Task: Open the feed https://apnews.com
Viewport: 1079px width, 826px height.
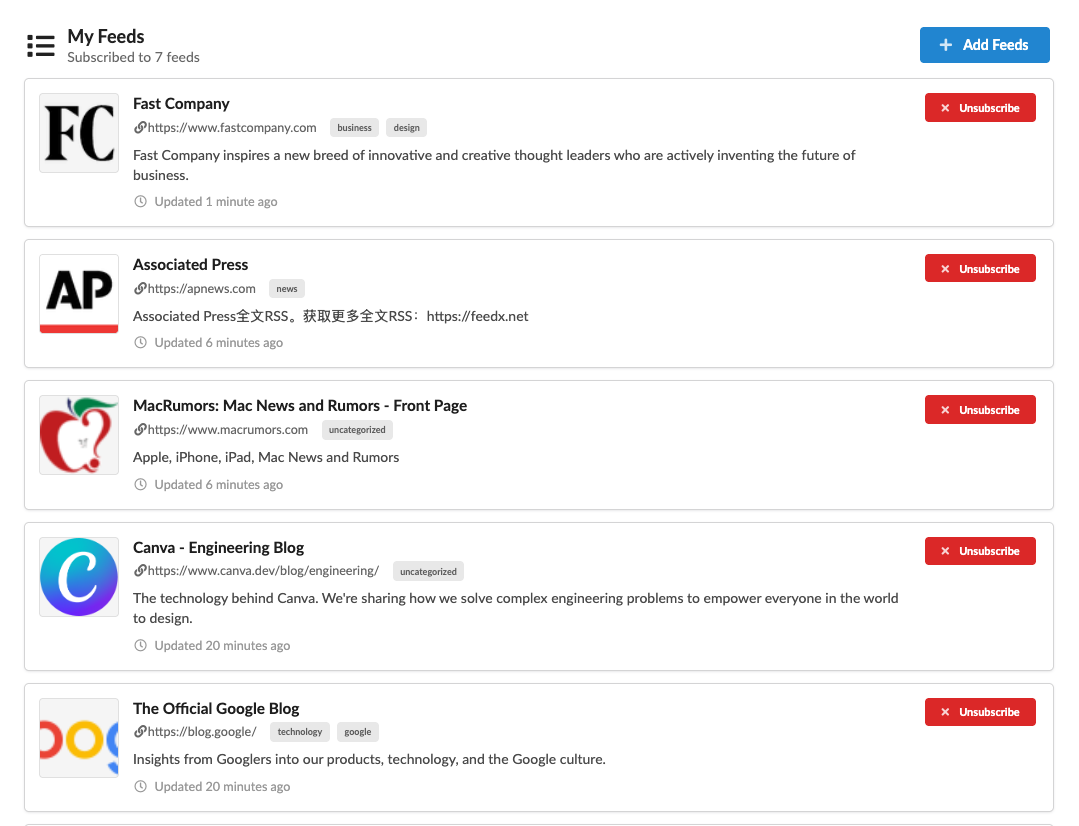Action: click(x=201, y=288)
